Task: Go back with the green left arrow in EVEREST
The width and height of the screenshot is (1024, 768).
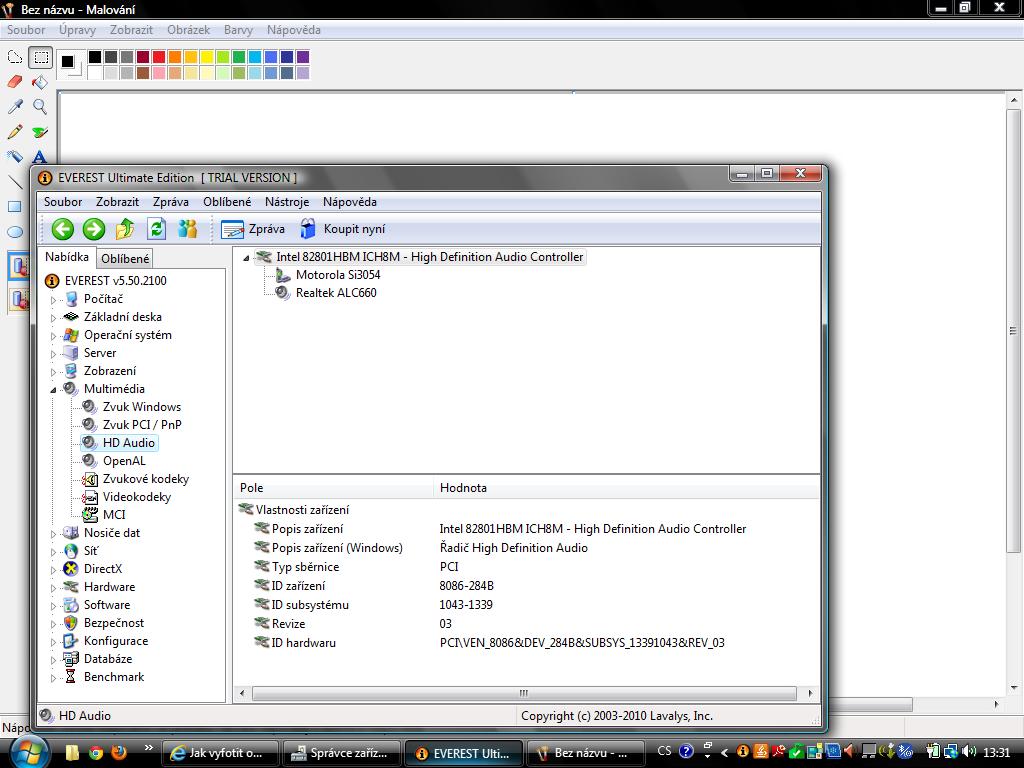Action: pos(63,229)
